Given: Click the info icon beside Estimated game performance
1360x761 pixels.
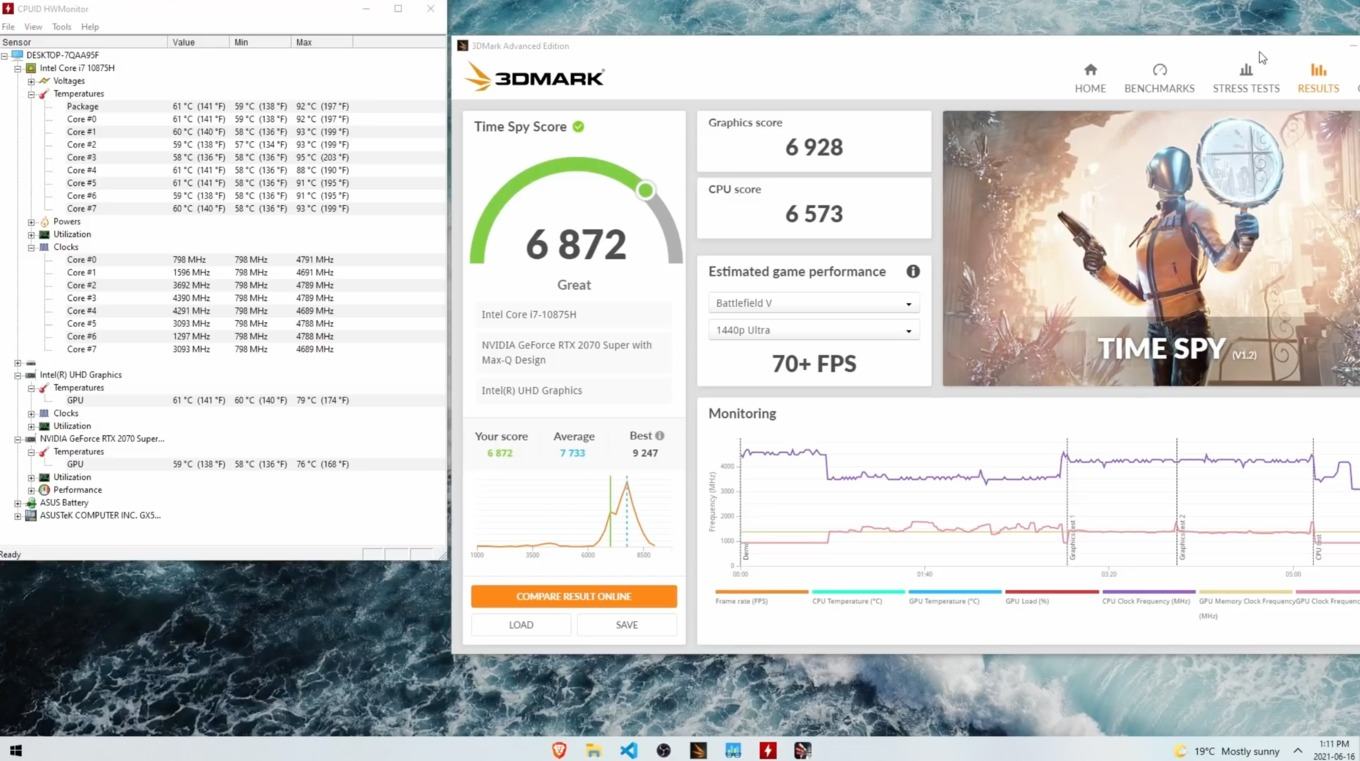Looking at the screenshot, I should pyautogui.click(x=912, y=271).
